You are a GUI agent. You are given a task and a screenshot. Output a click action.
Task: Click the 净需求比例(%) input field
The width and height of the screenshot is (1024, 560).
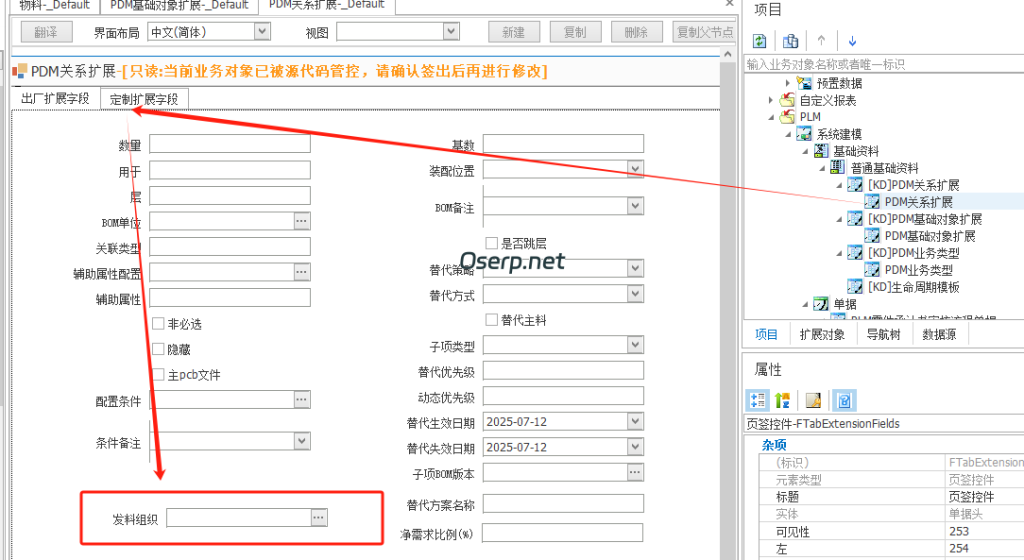pos(563,533)
